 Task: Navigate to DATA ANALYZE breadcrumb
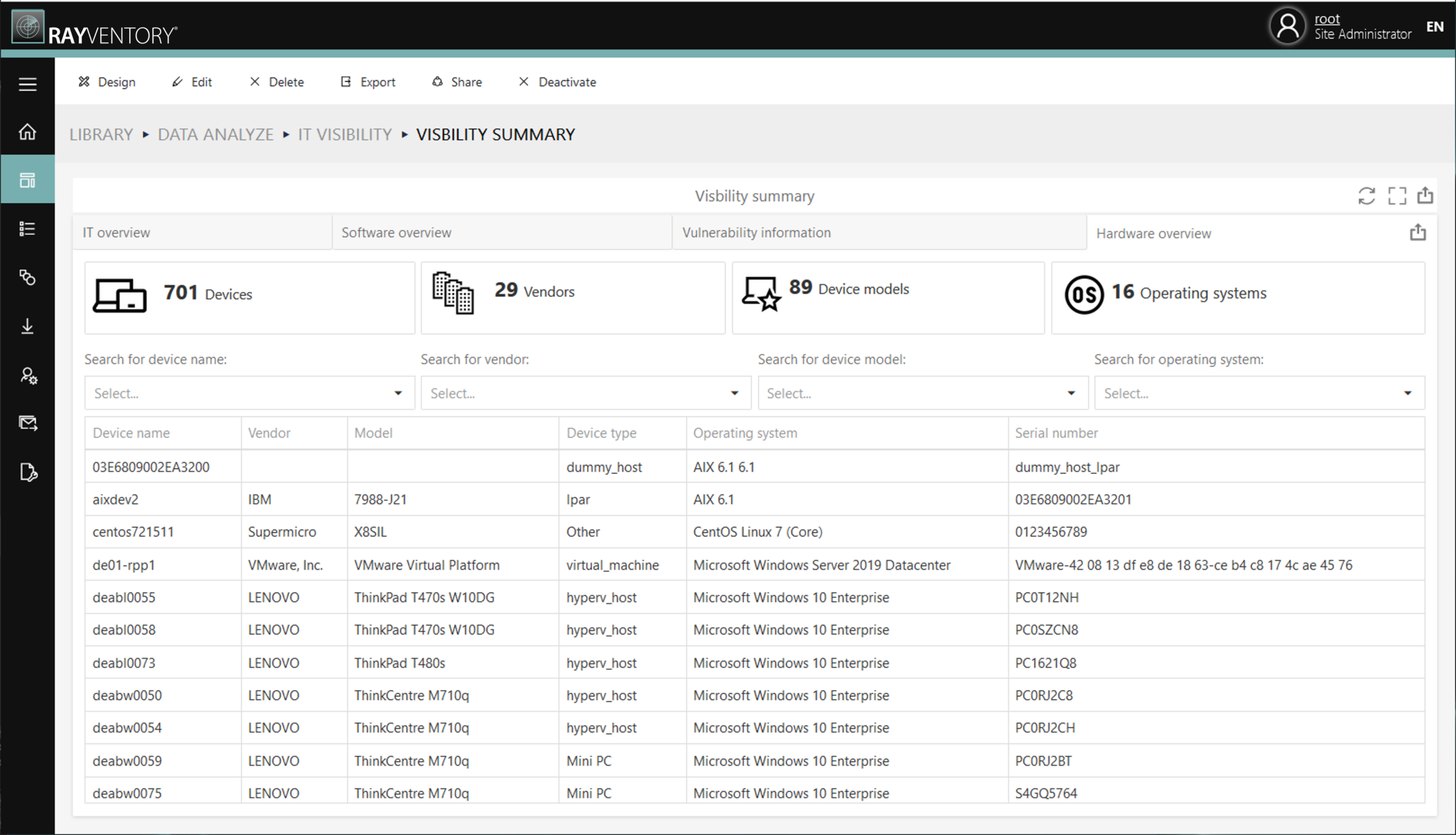(x=215, y=134)
